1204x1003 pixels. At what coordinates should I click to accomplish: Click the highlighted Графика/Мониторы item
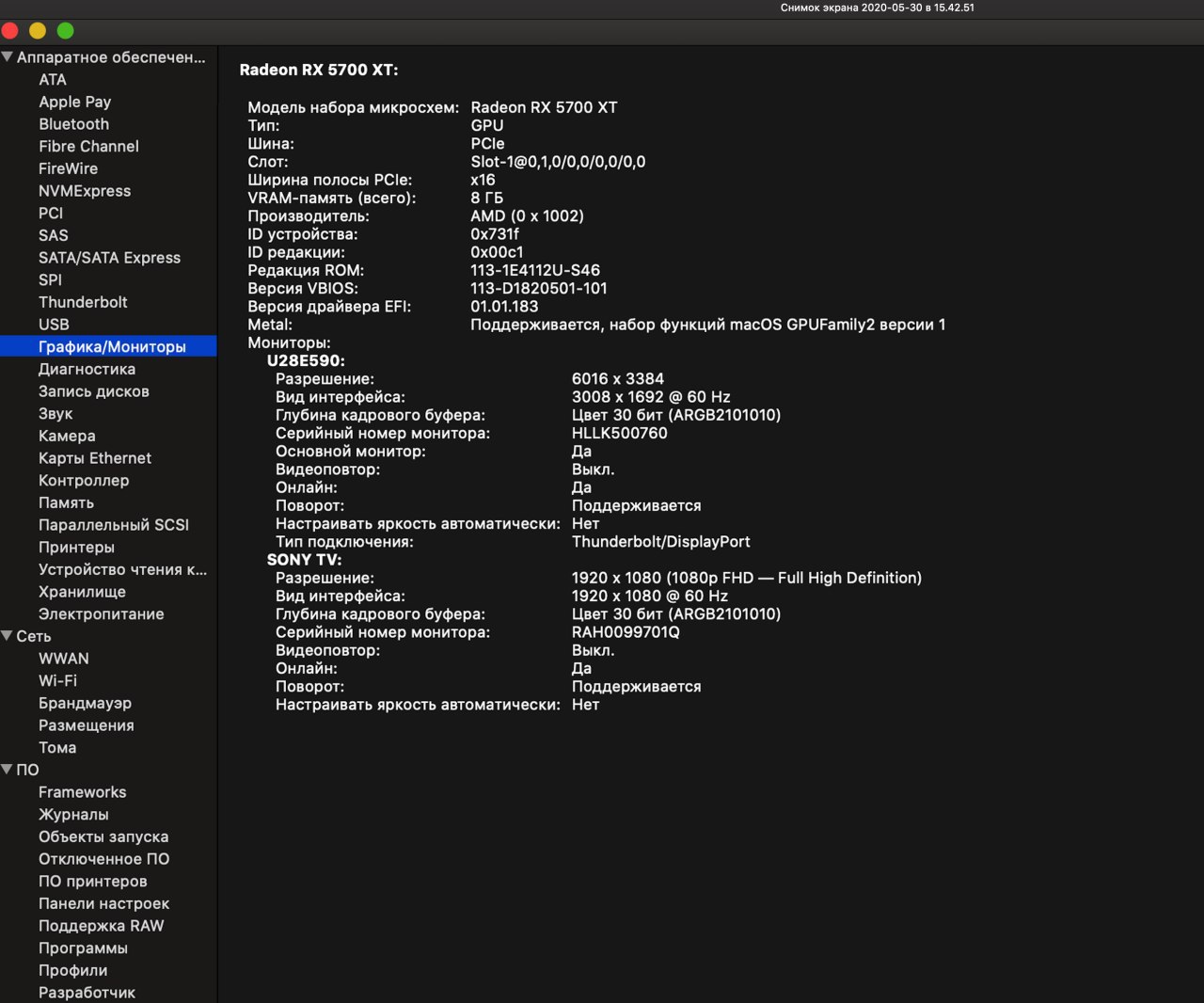click(108, 346)
